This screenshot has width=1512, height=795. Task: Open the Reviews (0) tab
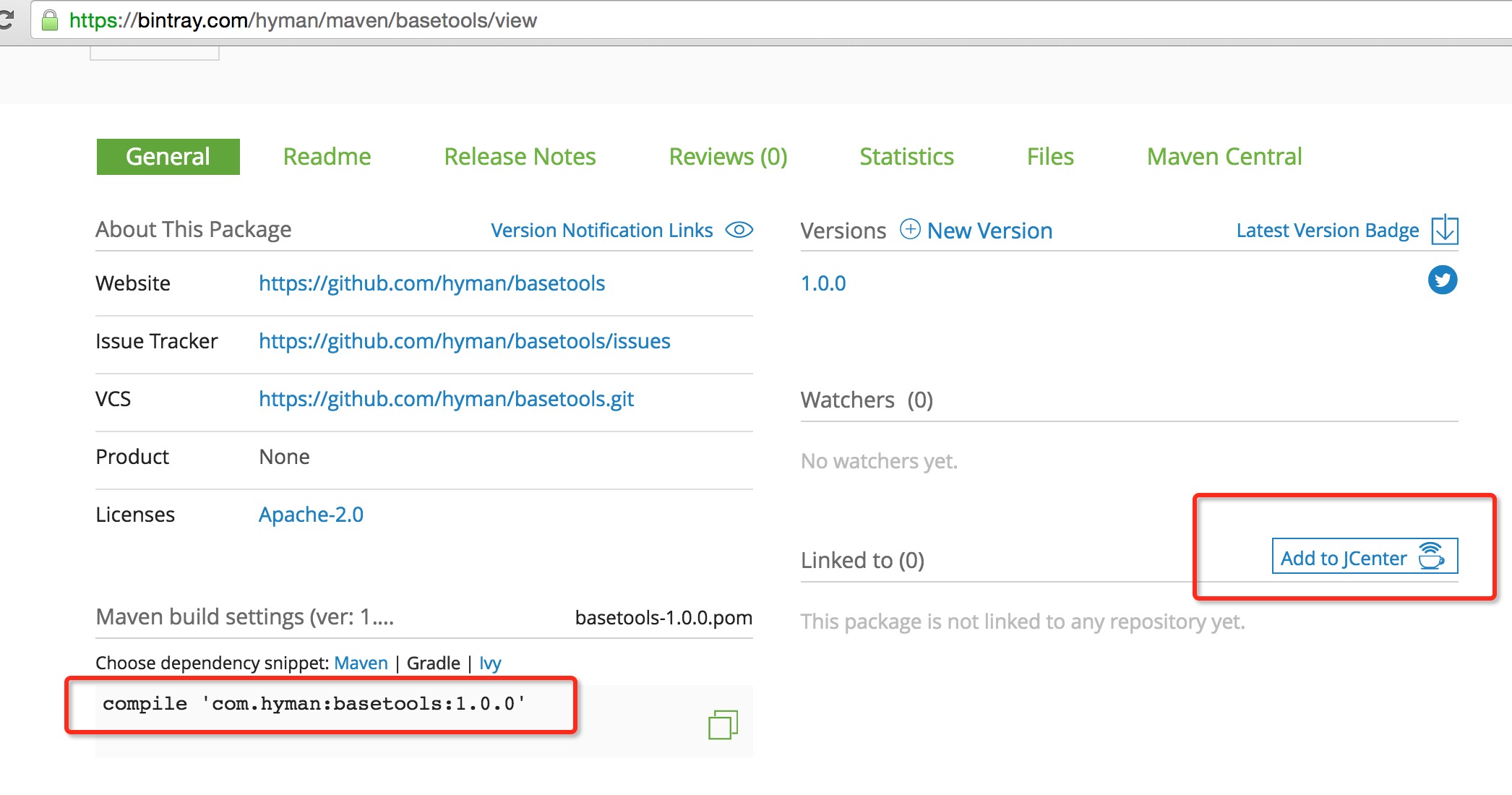point(728,157)
